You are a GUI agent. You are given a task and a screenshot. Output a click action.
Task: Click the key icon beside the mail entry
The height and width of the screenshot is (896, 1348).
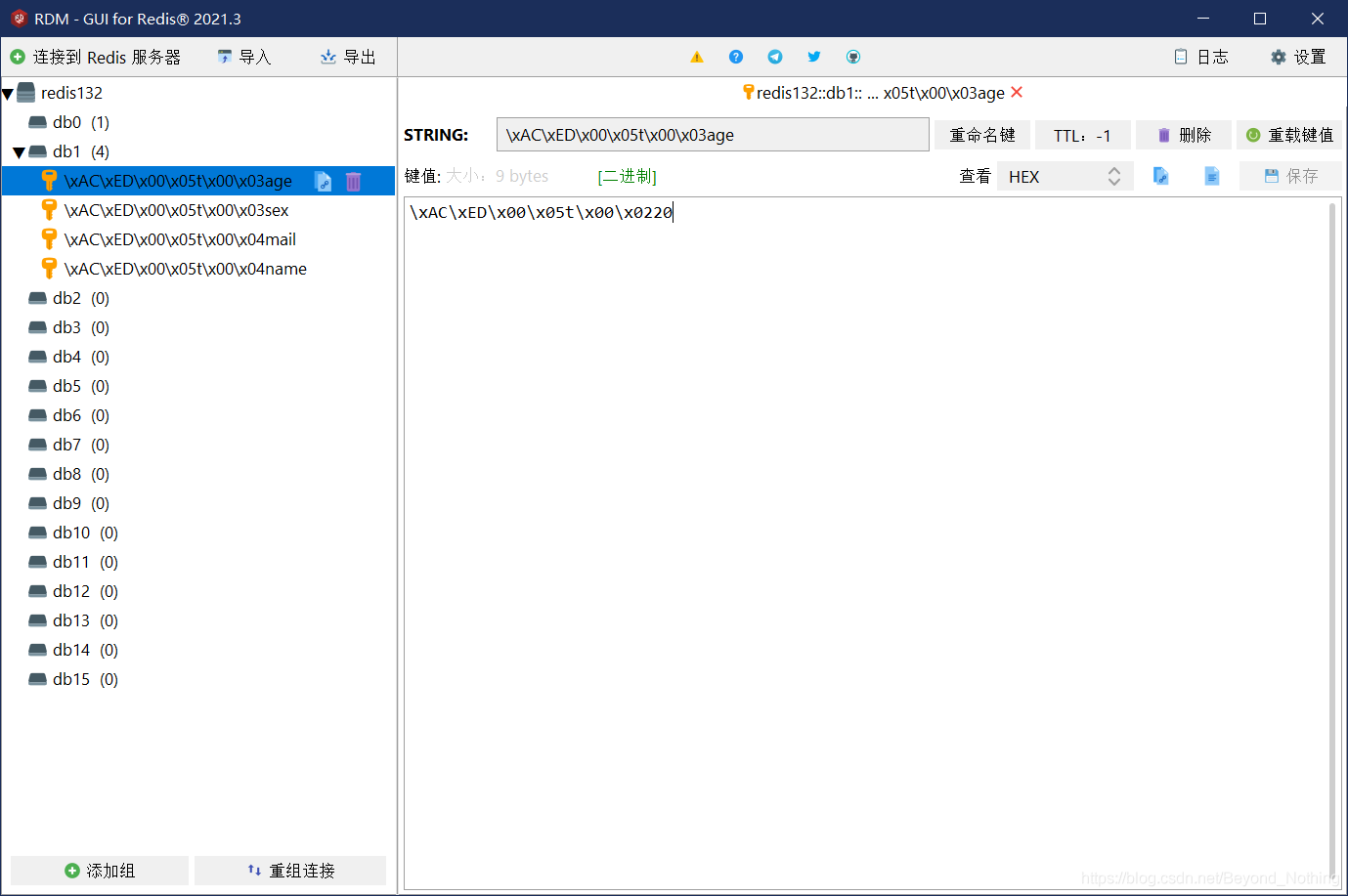tap(49, 239)
